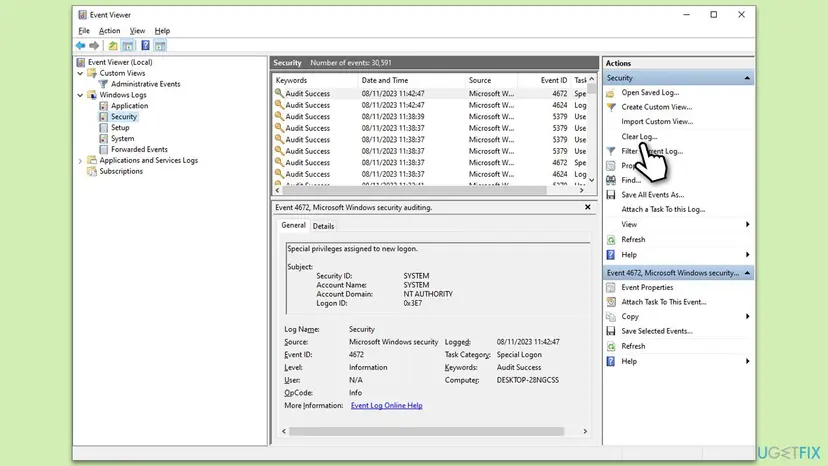Viewport: 828px width, 466px height.
Task: Expand the Help submenu arrow under Event 4672
Action: (747, 361)
